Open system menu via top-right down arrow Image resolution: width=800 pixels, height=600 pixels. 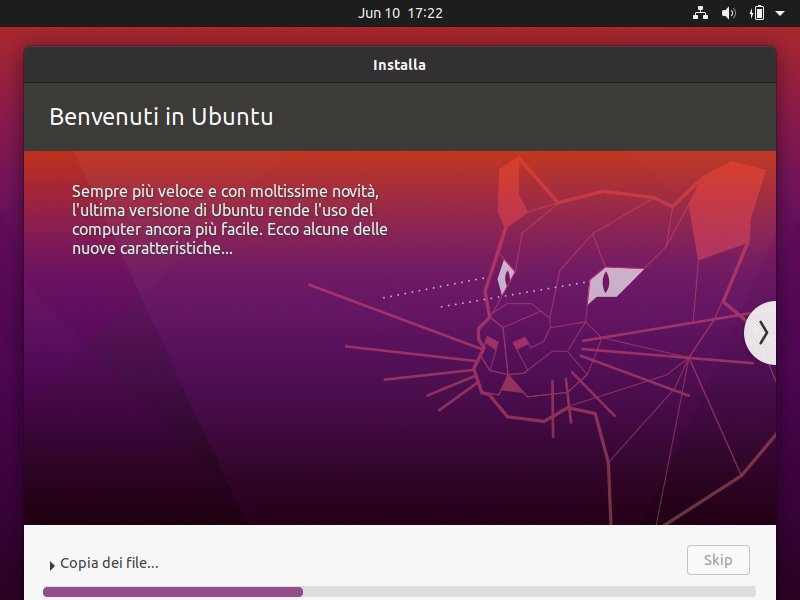click(780, 13)
